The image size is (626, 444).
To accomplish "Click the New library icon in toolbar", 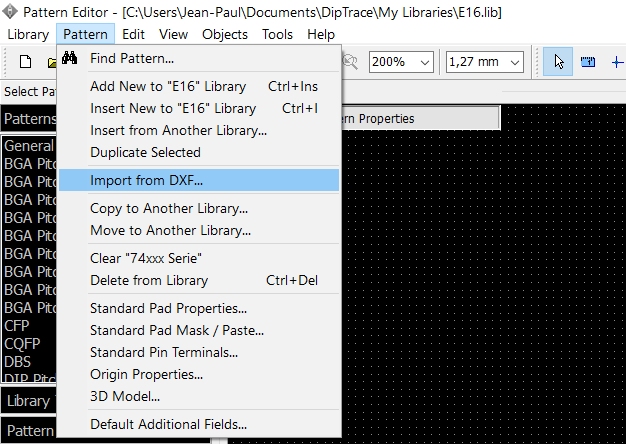I will pos(26,62).
